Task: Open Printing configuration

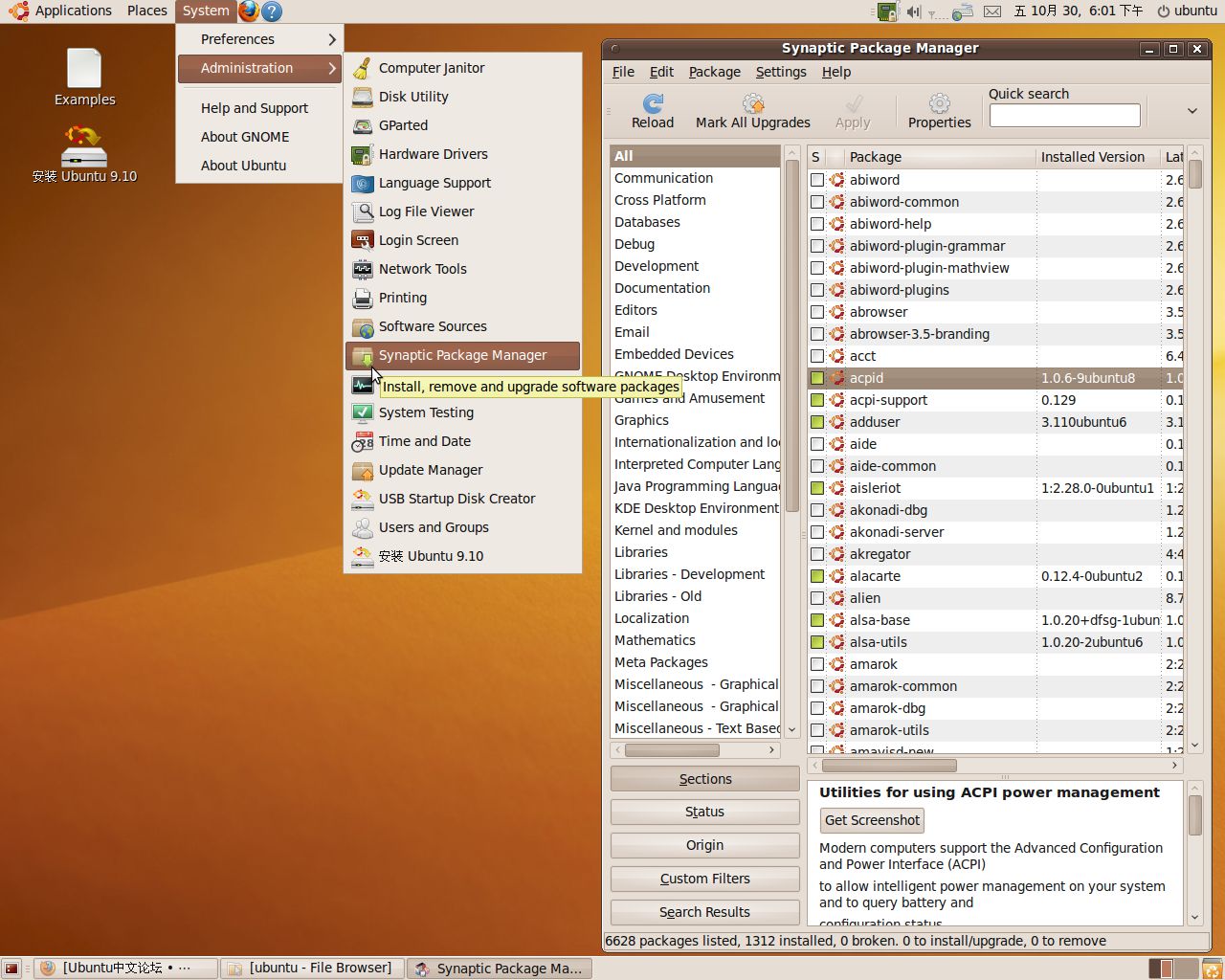Action: (x=462, y=298)
